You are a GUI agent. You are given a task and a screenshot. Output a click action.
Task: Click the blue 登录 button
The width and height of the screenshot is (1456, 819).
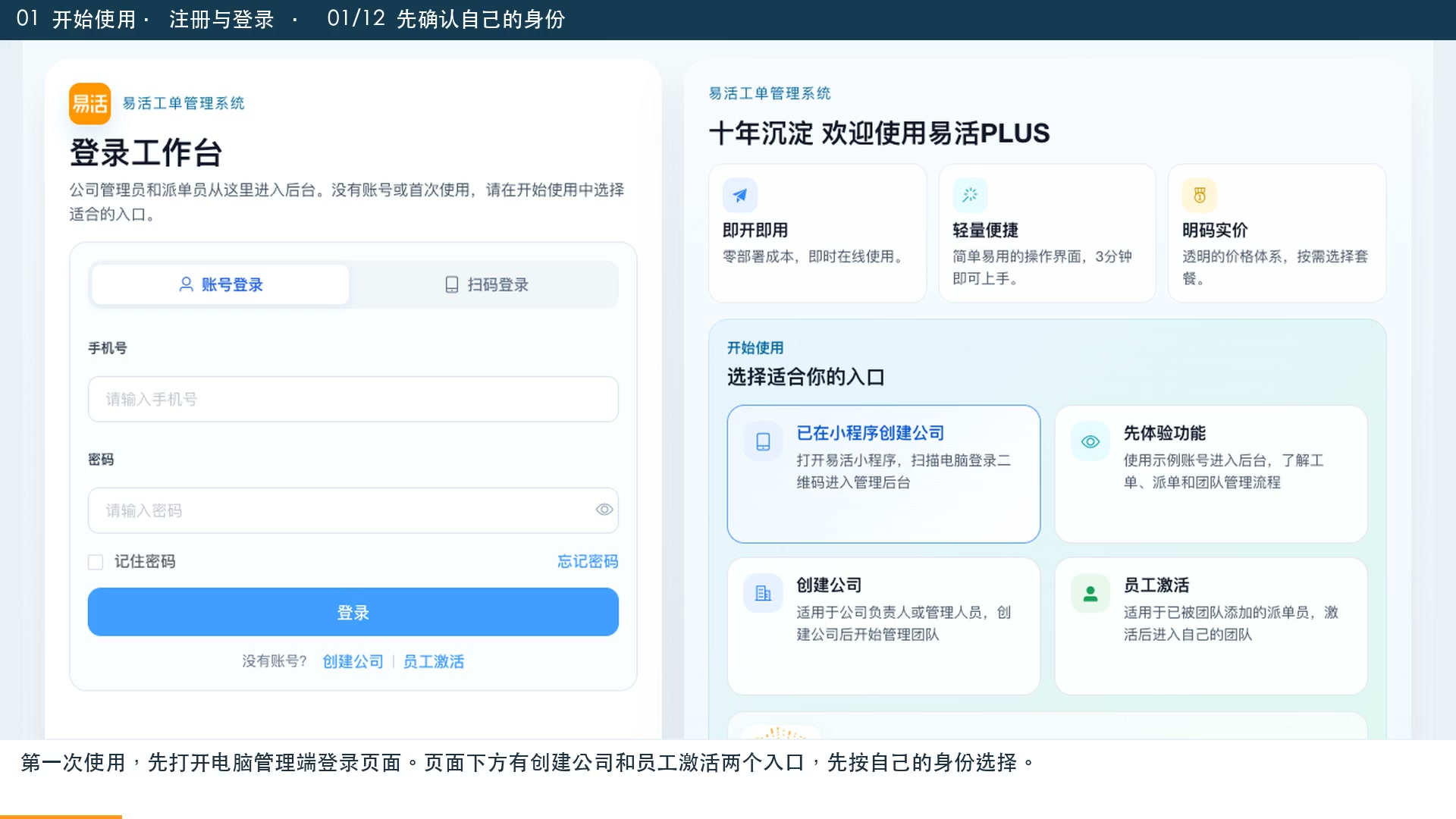(x=353, y=612)
